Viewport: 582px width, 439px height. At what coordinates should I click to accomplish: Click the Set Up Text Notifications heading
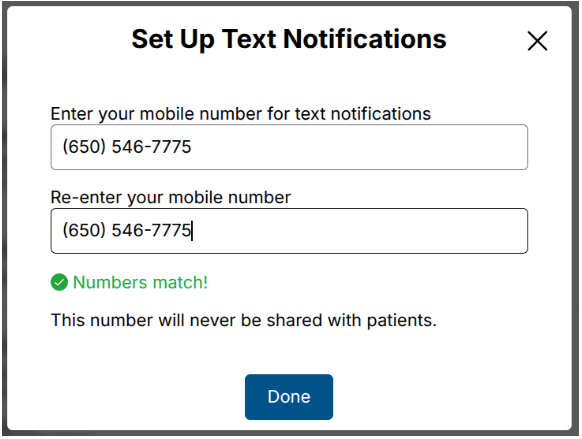pos(289,39)
